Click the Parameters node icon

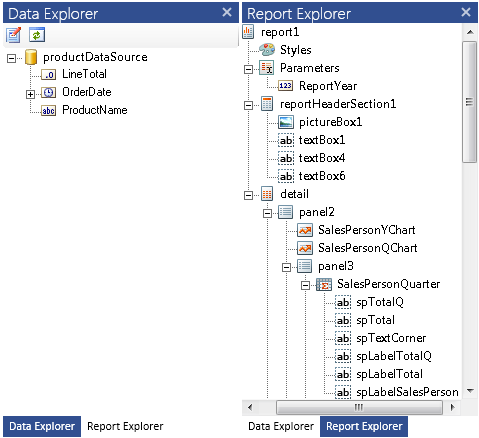point(267,68)
